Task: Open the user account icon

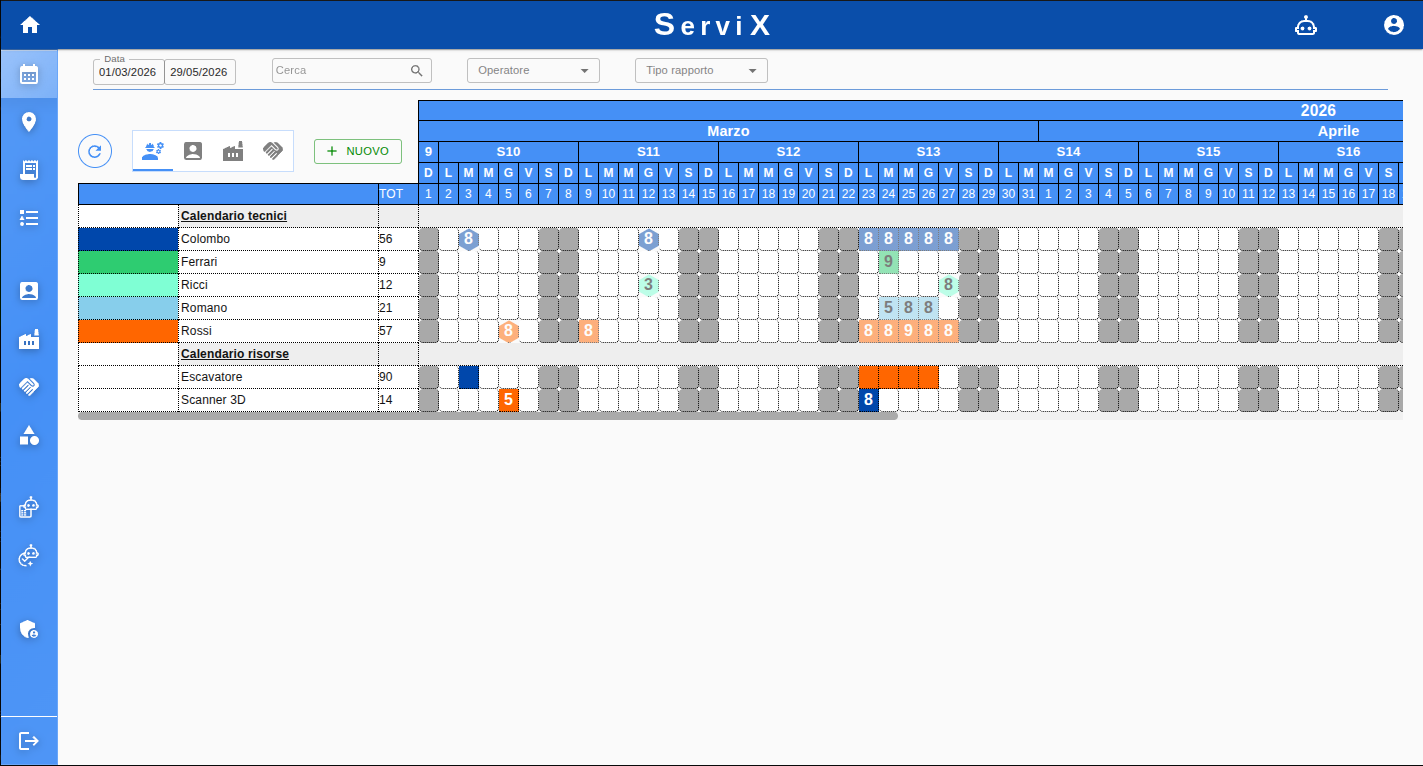Action: click(1394, 26)
